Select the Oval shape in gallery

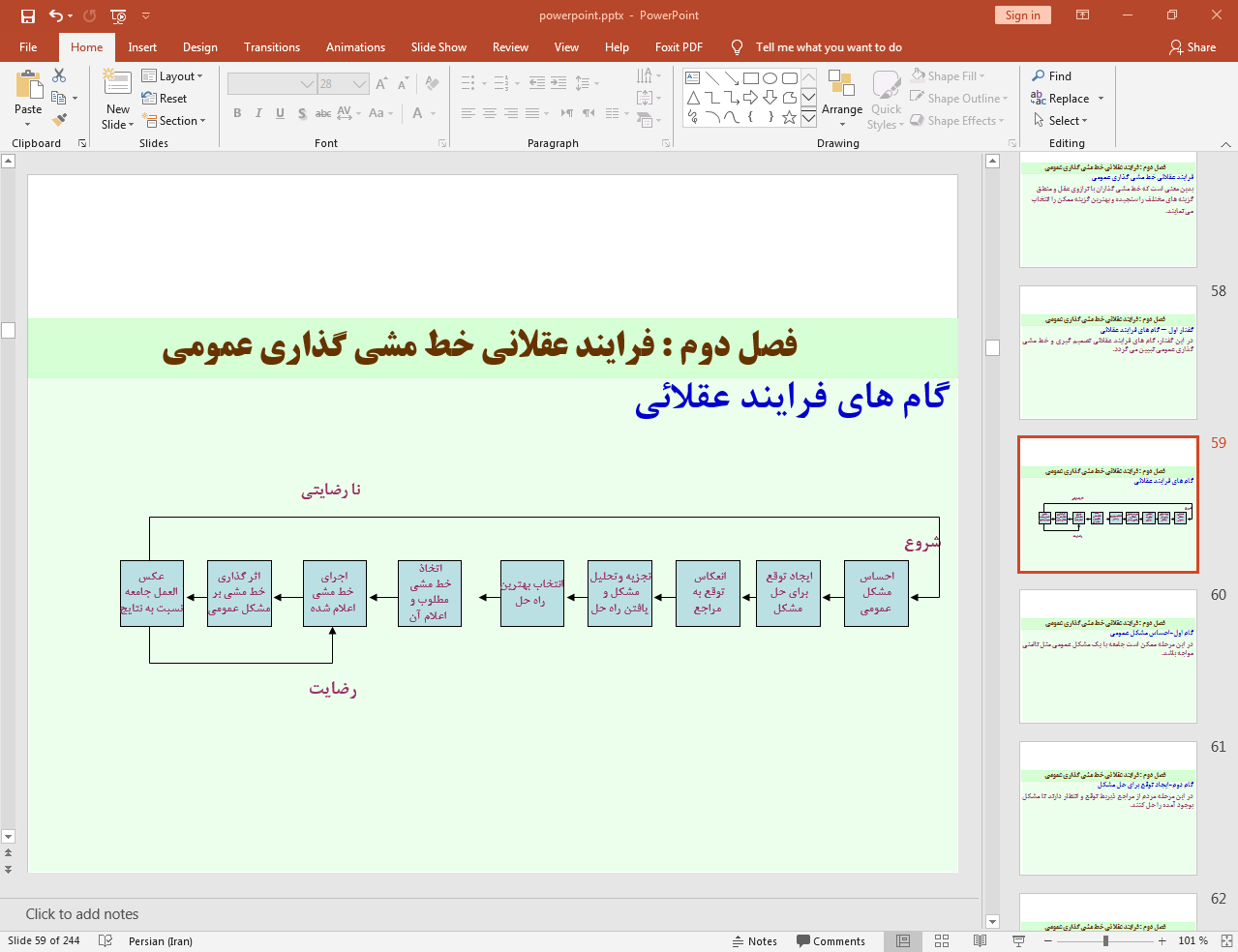770,78
